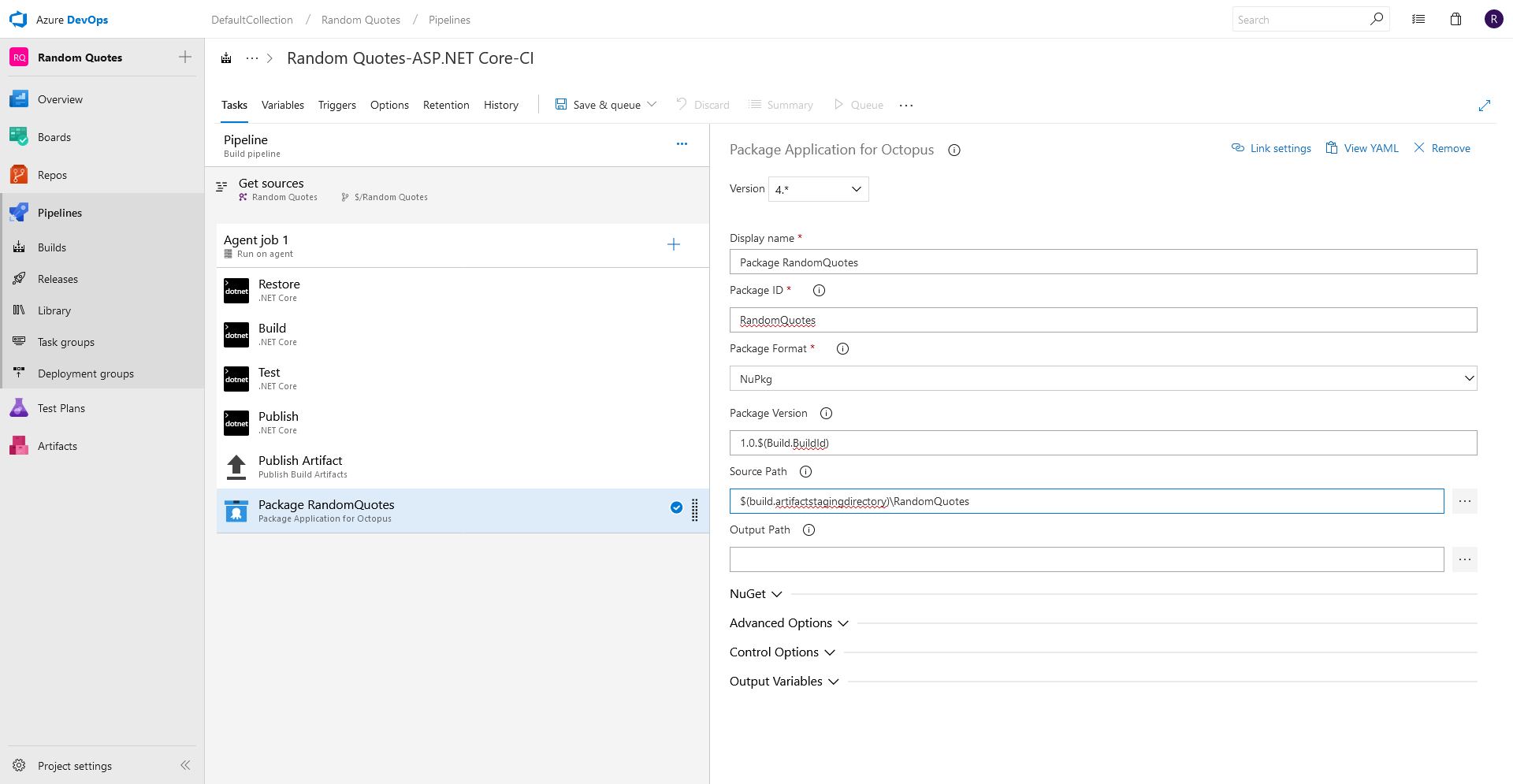Toggle full screen expand icon
This screenshot has width=1513, height=784.
(x=1485, y=106)
